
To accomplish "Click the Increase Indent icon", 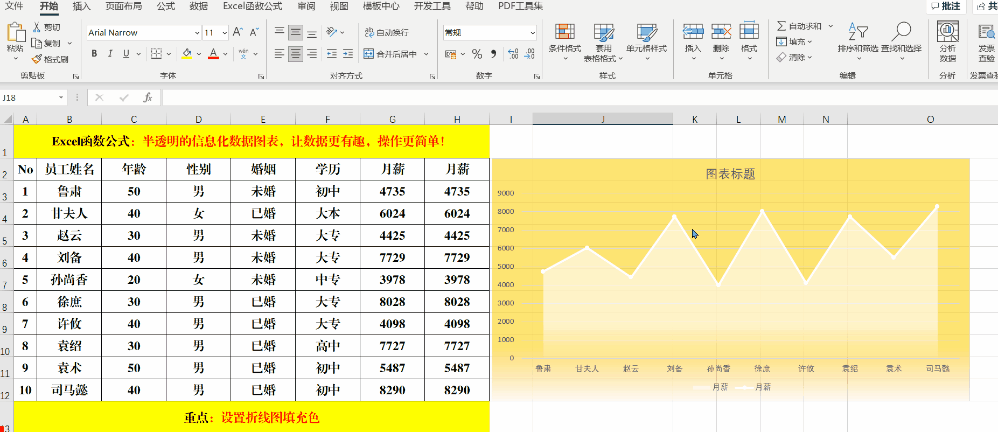I will (348, 54).
